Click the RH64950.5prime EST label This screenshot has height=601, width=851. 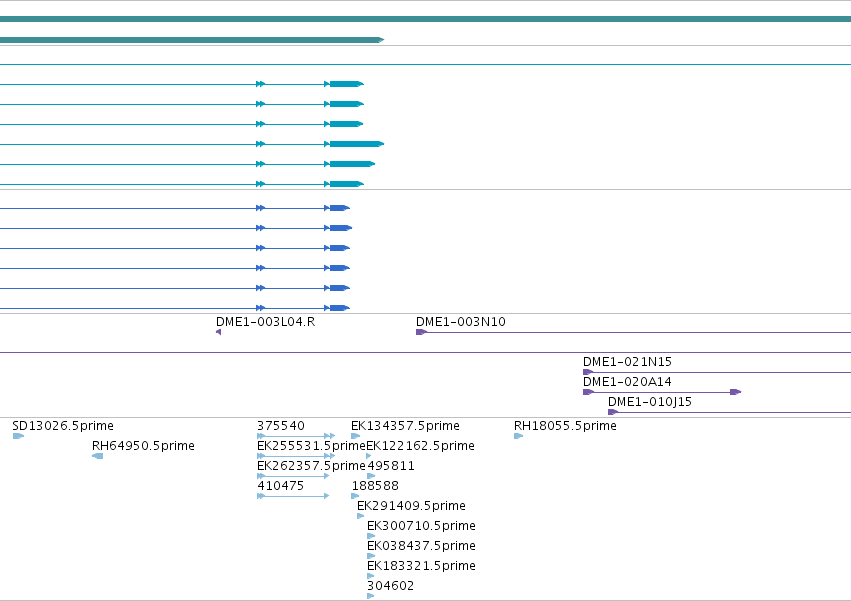coord(143,446)
